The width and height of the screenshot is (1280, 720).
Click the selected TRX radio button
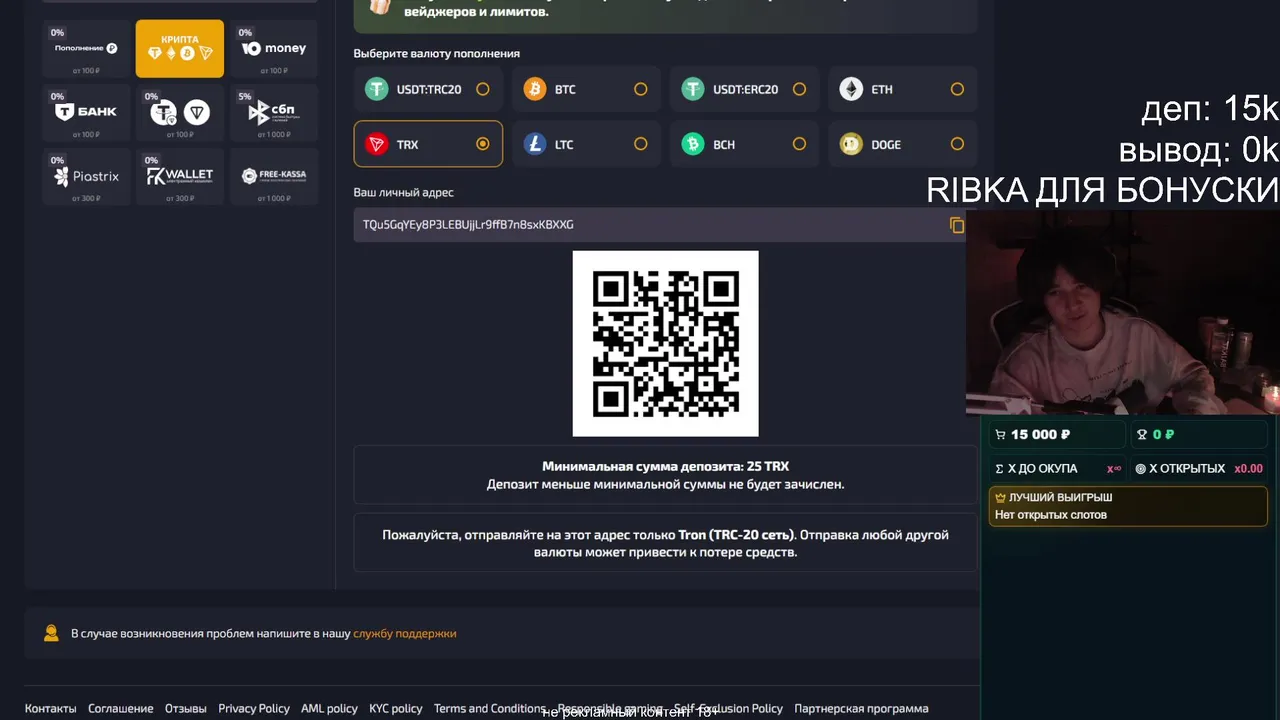point(483,144)
